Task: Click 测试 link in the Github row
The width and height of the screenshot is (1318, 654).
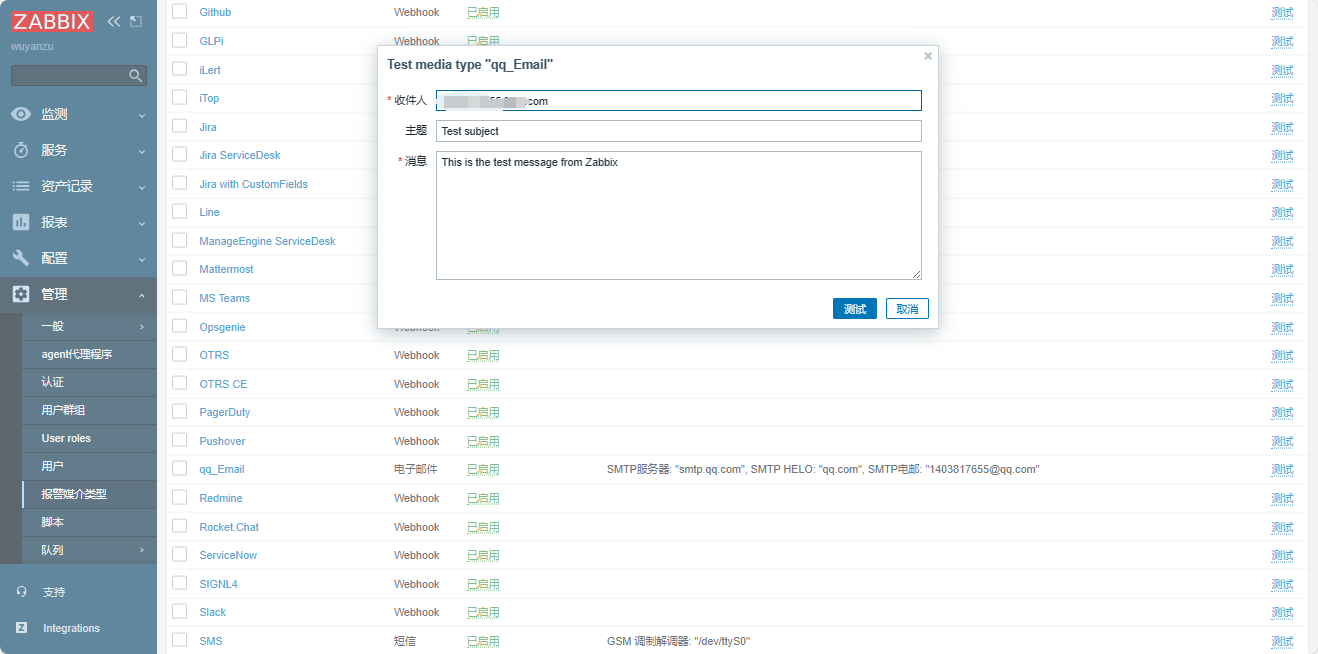Action: coord(1282,12)
